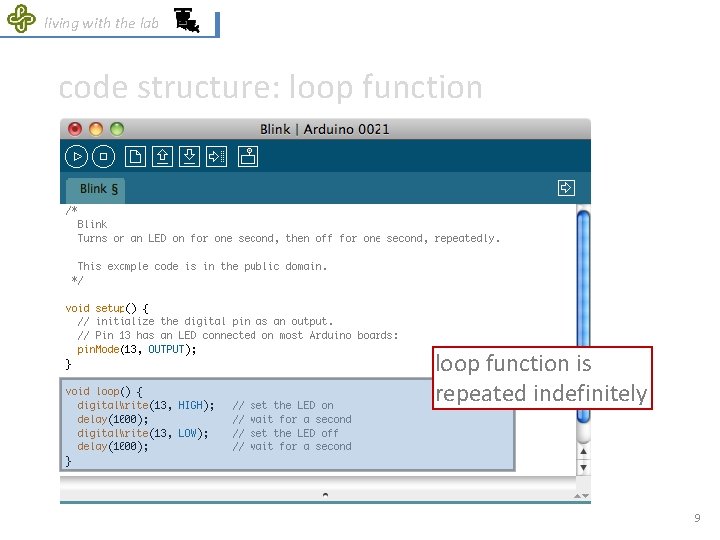720x540 pixels.
Task: Click 'digitalWrite(13, HIGH);' code
Action: click(146, 406)
